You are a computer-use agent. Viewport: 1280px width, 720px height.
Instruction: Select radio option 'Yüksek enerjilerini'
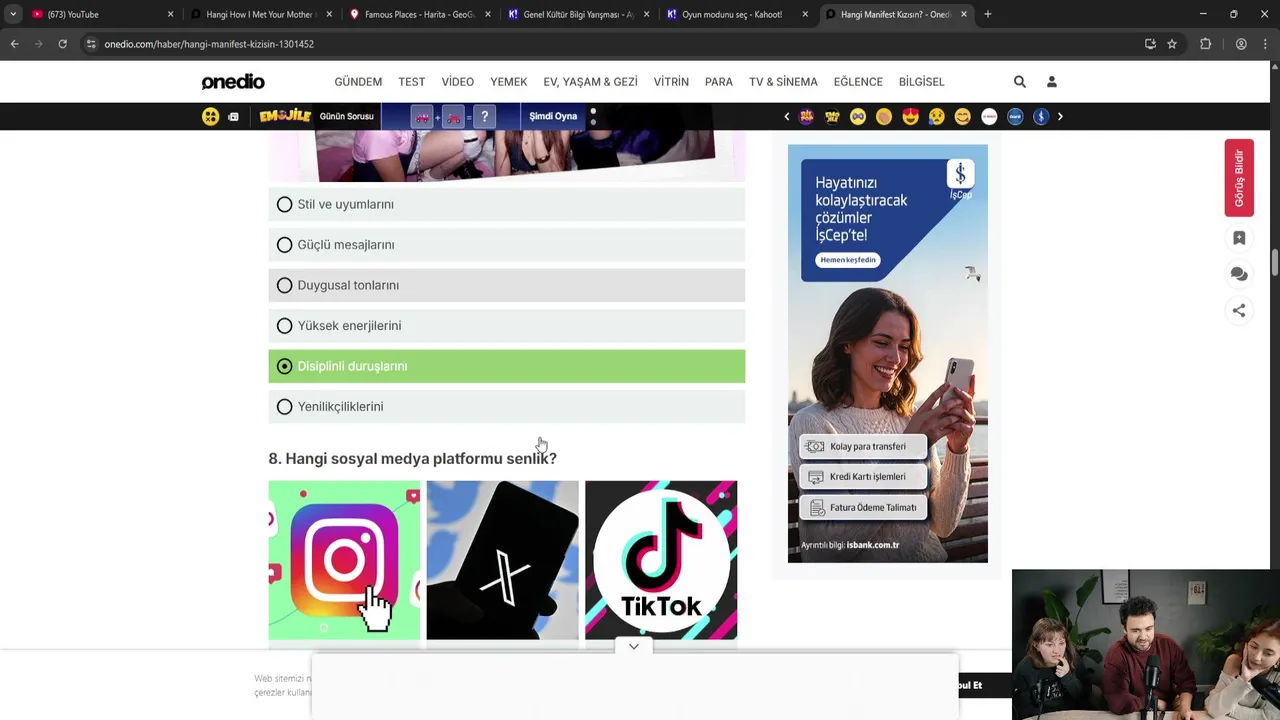point(506,326)
